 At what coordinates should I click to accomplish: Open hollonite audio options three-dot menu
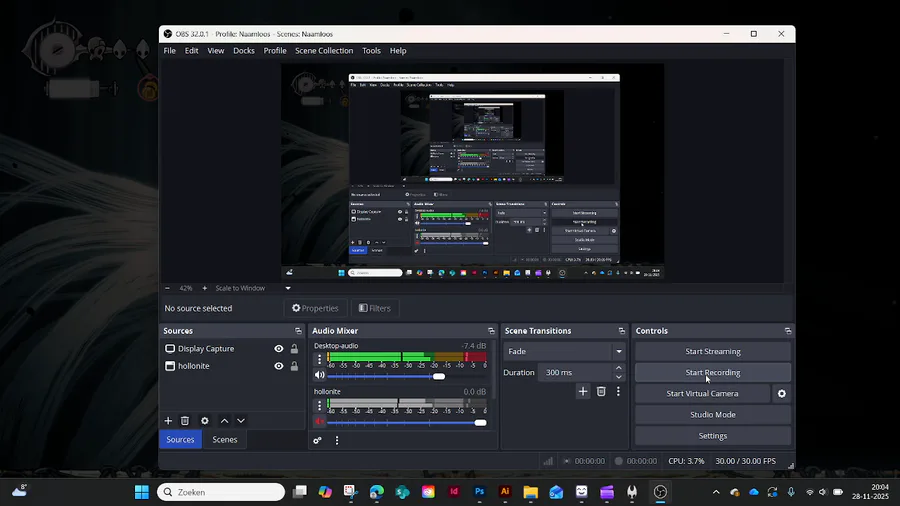pos(320,406)
